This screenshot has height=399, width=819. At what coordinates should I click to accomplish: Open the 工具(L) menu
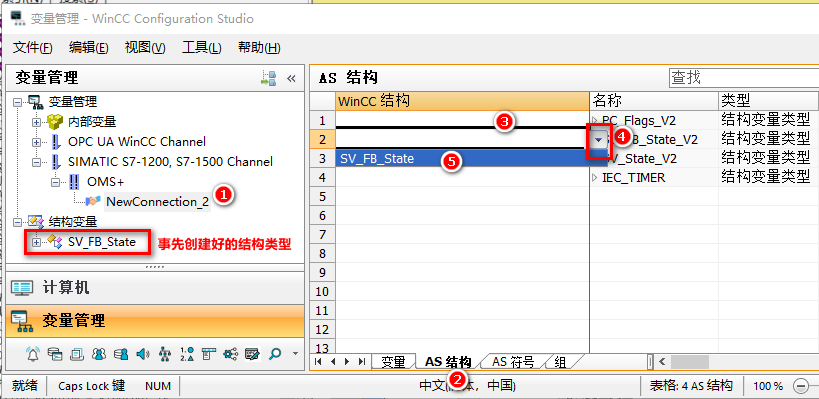202,48
